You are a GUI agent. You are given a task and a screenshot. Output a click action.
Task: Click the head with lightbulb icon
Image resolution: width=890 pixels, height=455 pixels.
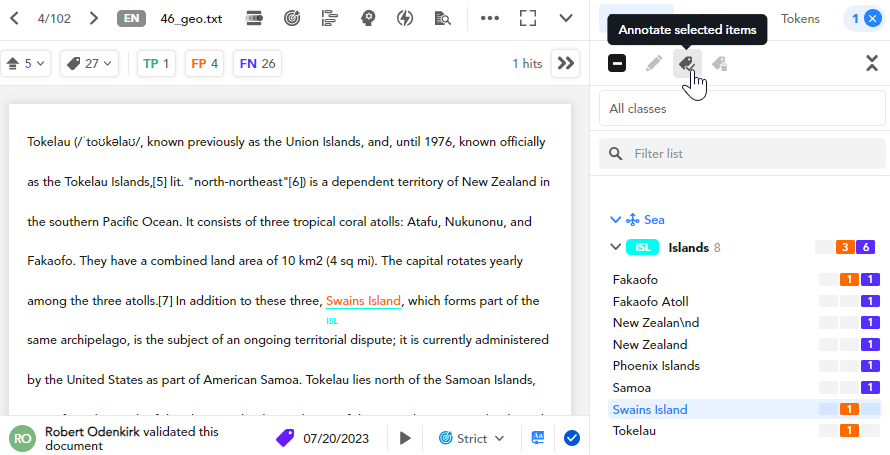tap(368, 18)
